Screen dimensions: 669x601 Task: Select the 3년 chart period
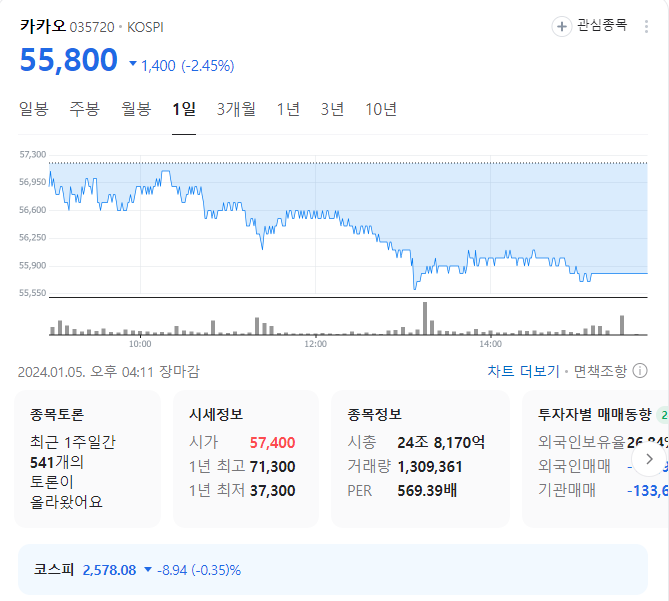[332, 109]
